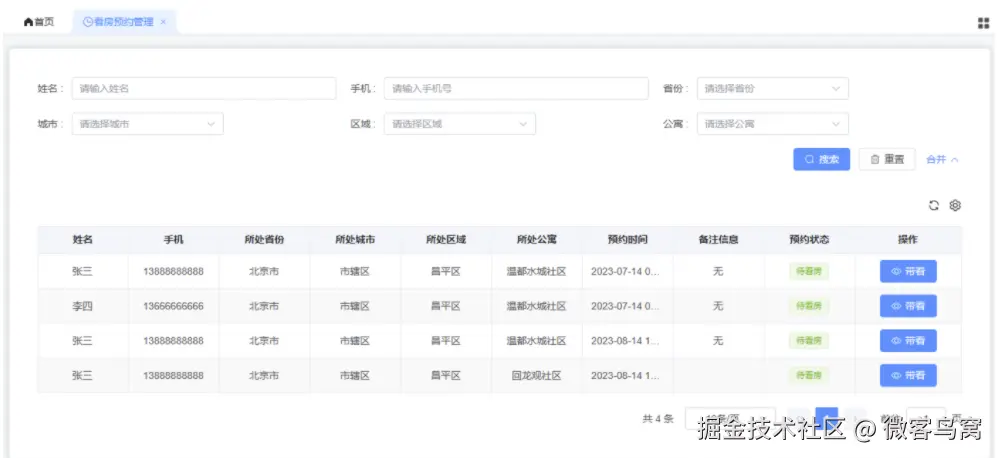Viewport: 998px width, 458px height.
Task: Open the 省份 province dropdown
Action: (773, 88)
